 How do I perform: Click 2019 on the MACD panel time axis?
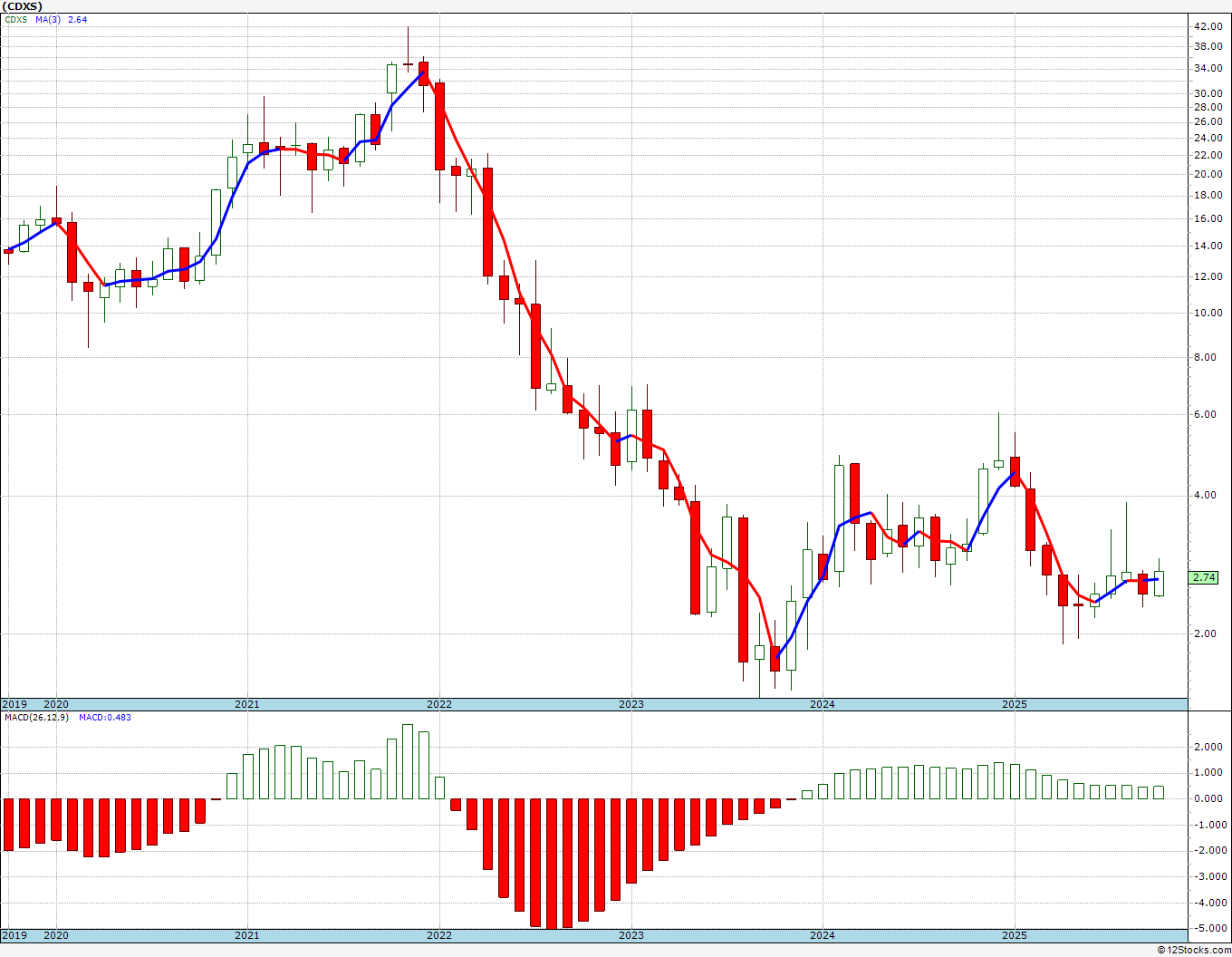point(14,936)
